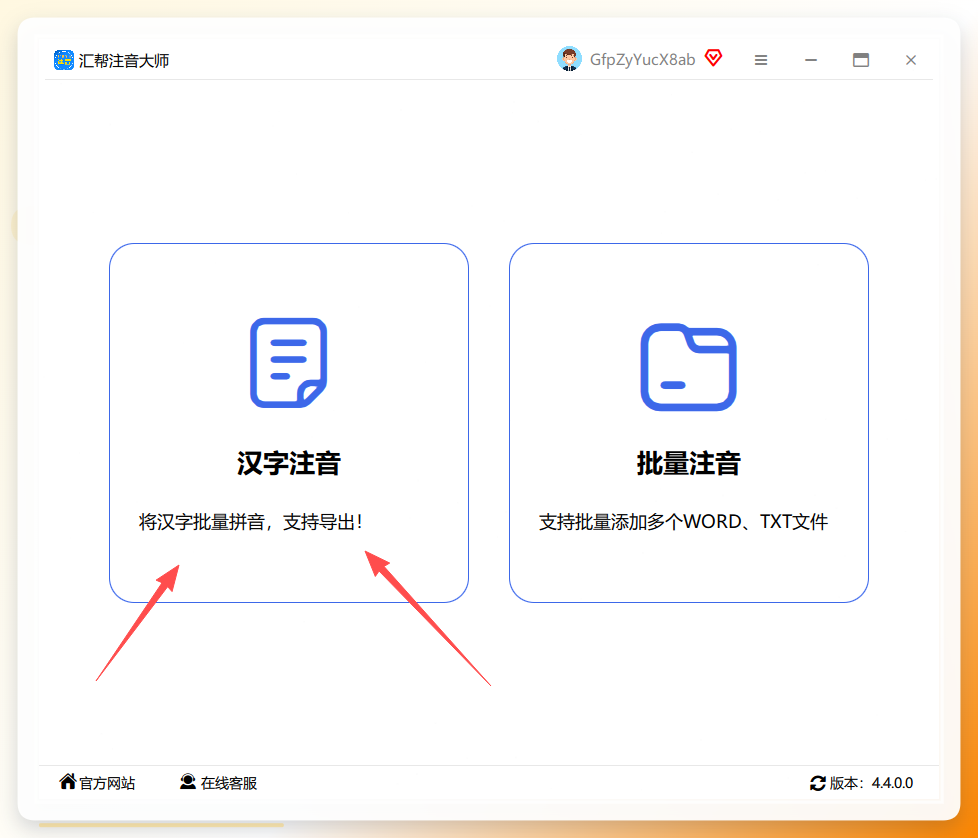Close the 汇帮注音大师 window
The height and width of the screenshot is (838, 978).
point(911,60)
